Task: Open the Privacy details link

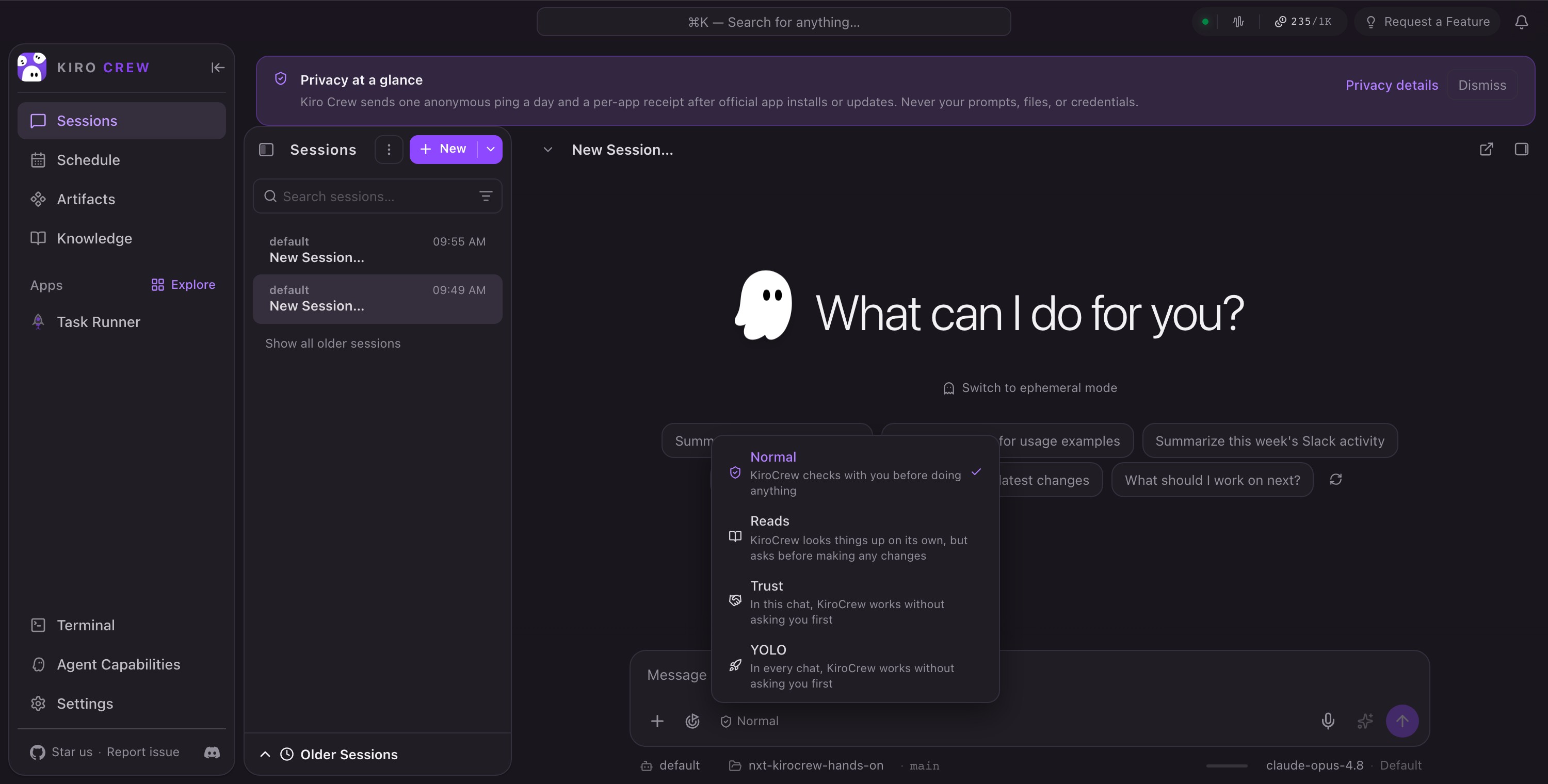Action: click(1392, 85)
